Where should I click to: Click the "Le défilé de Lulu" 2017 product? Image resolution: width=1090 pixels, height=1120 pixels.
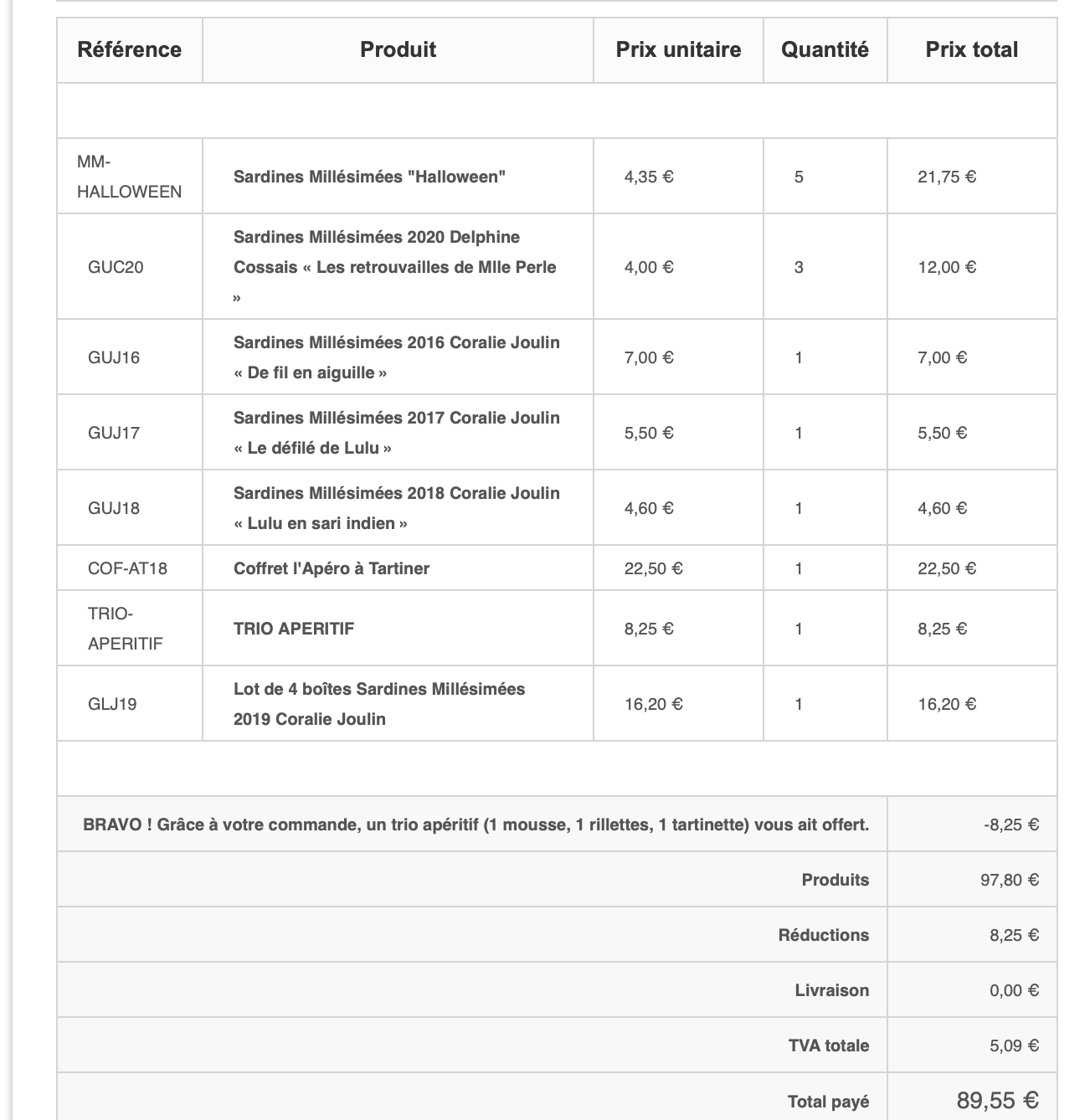396,433
